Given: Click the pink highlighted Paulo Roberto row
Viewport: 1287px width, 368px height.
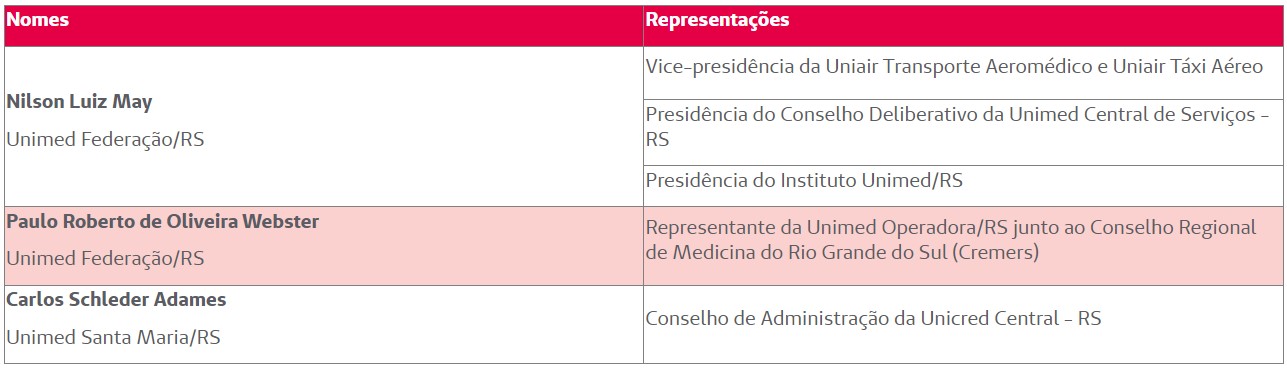Looking at the screenshot, I should click(643, 246).
